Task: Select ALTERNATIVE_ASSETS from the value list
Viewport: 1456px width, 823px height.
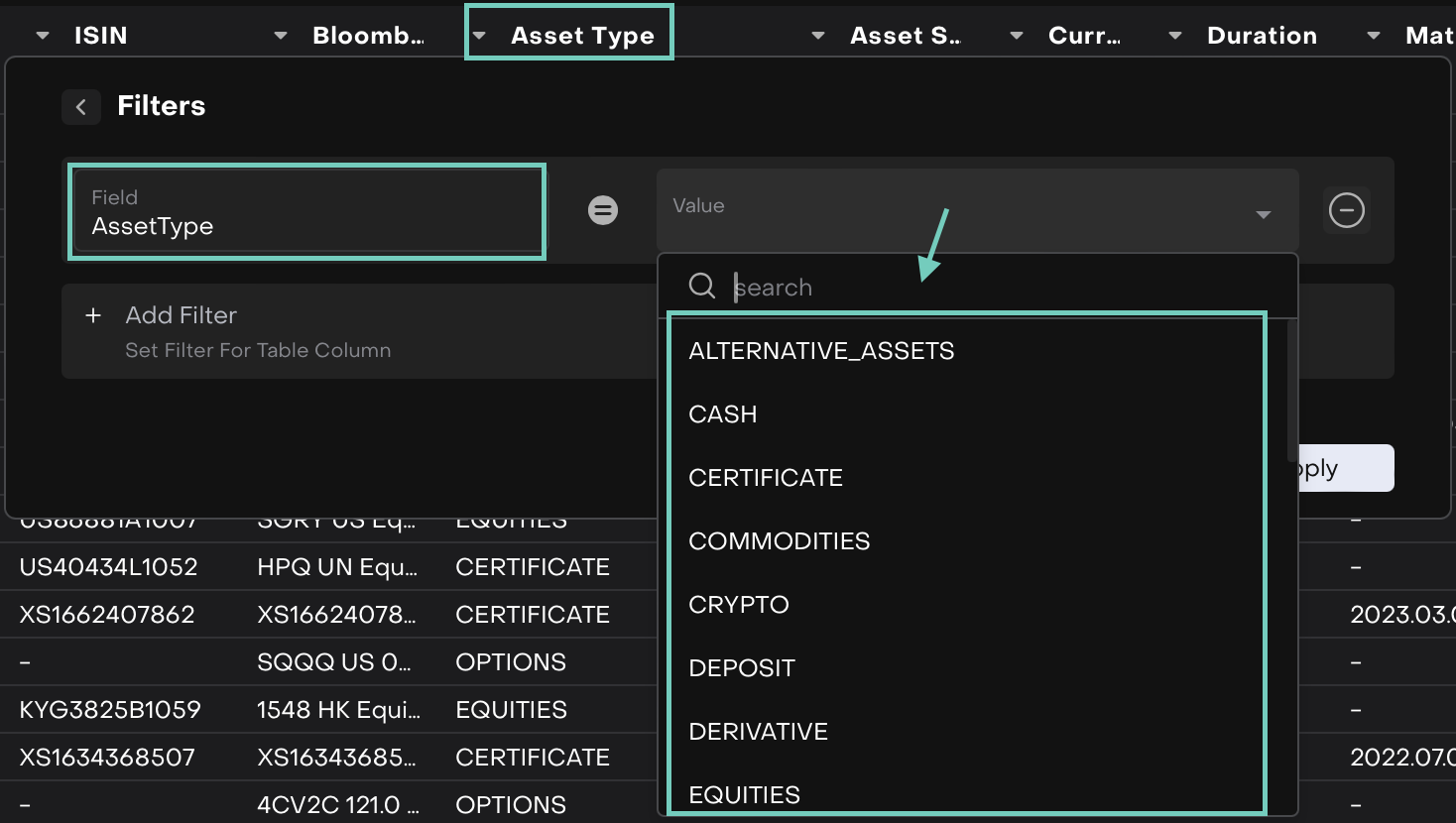Action: pyautogui.click(x=821, y=351)
